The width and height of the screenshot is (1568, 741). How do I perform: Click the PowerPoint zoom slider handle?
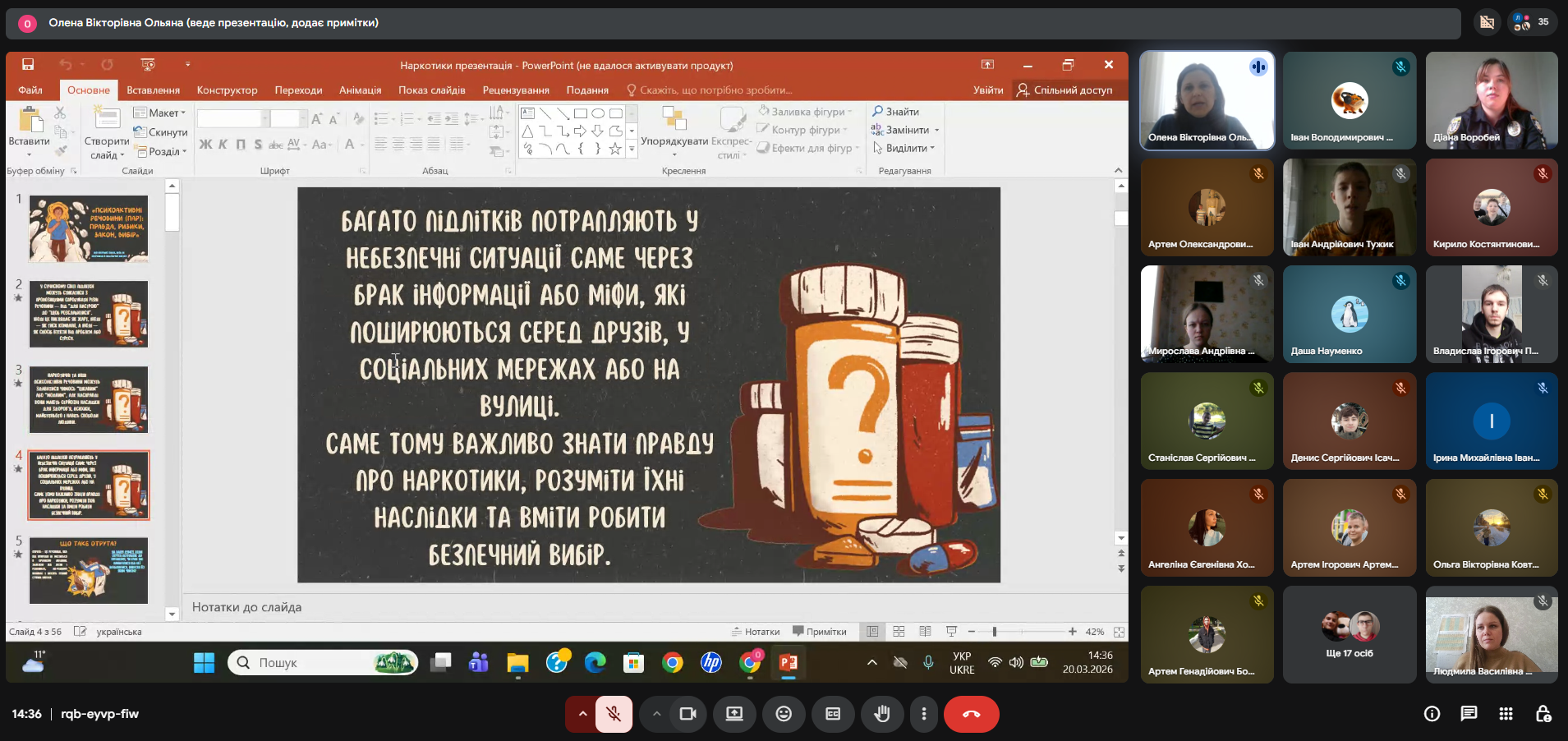[994, 632]
